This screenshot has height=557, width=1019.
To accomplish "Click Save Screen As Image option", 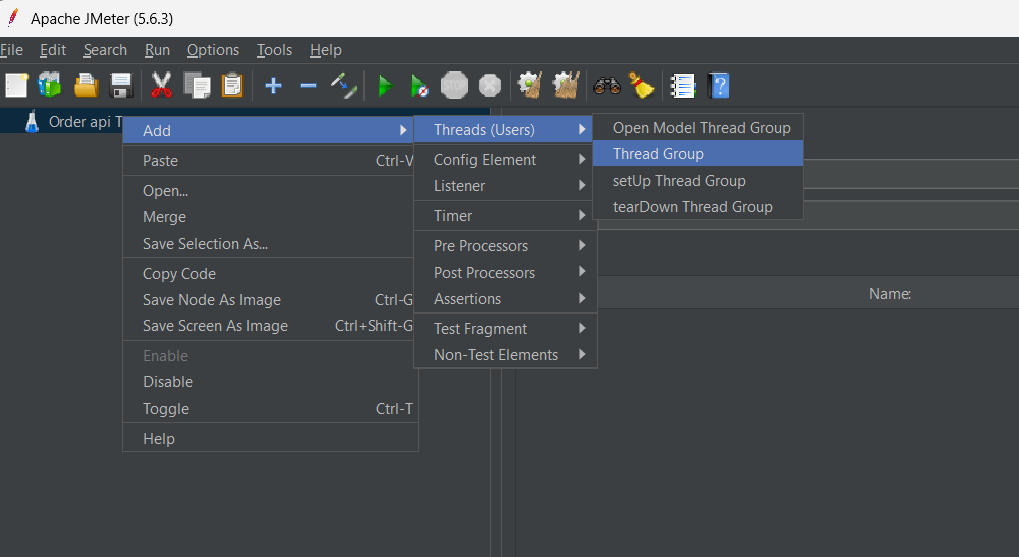I will pyautogui.click(x=269, y=326).
